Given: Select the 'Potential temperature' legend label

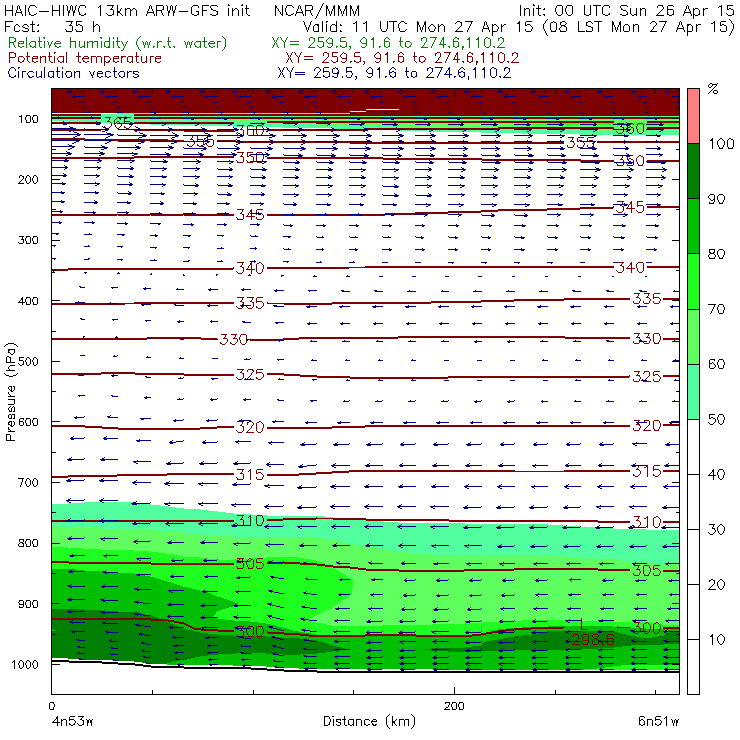Looking at the screenshot, I should coord(84,58).
